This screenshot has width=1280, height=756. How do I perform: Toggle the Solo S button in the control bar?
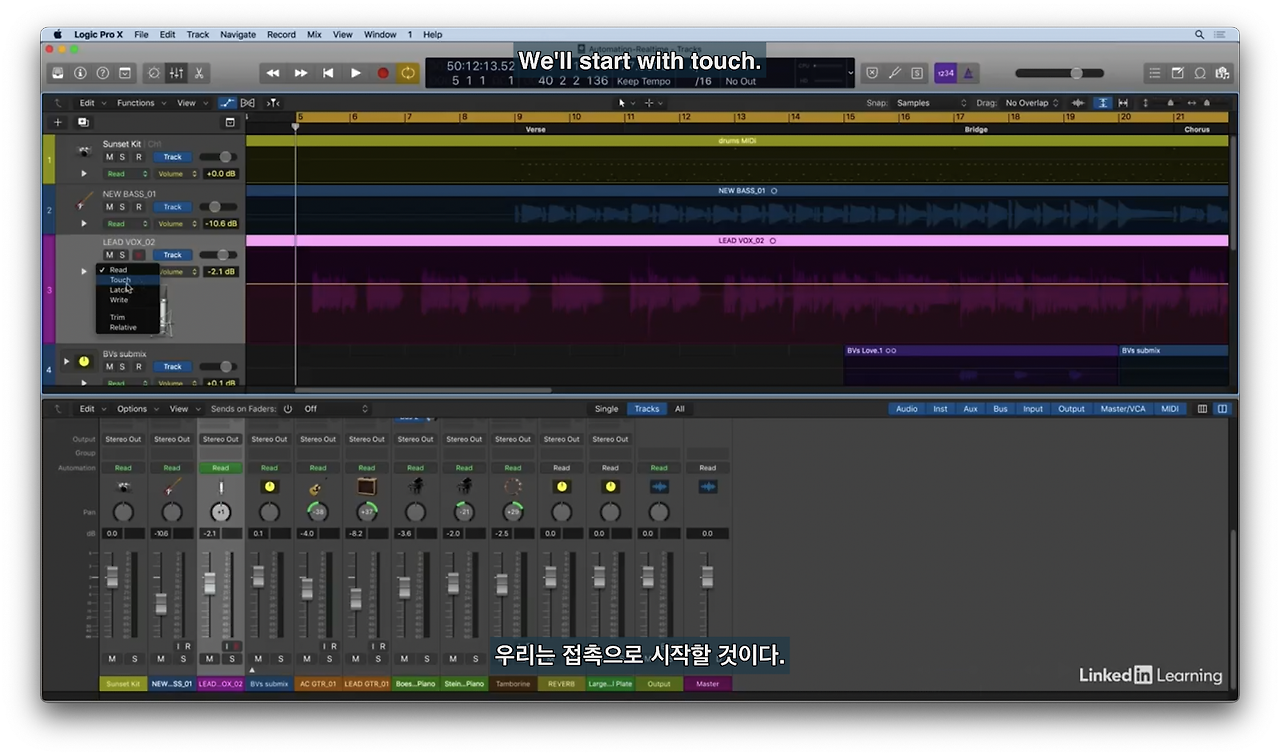(916, 73)
